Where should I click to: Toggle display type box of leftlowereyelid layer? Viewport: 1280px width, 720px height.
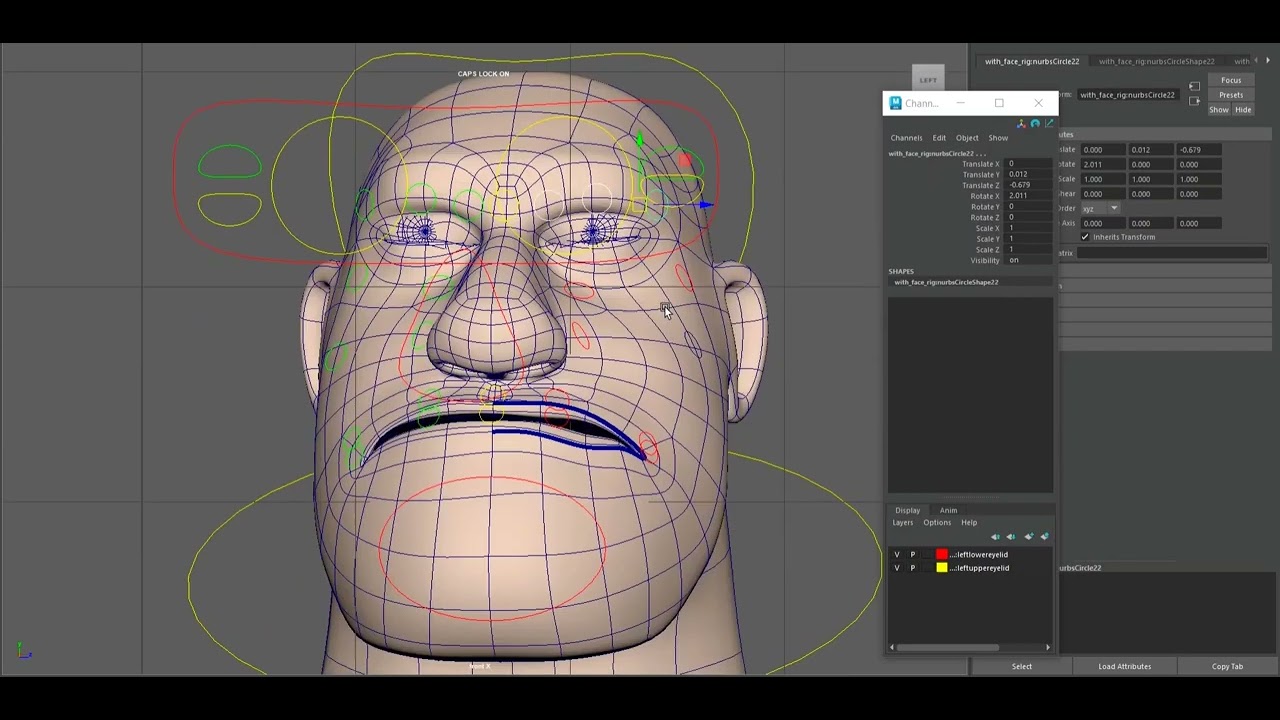(x=927, y=555)
